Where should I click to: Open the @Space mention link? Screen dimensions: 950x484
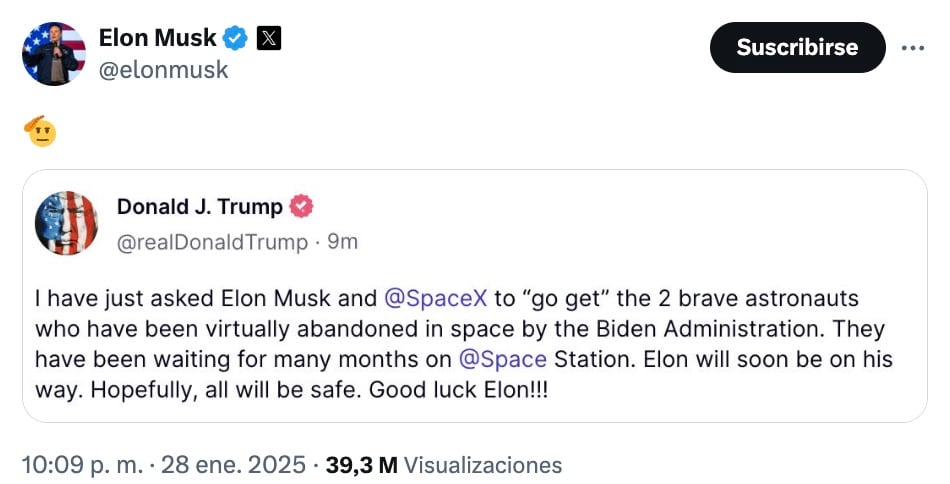click(502, 359)
